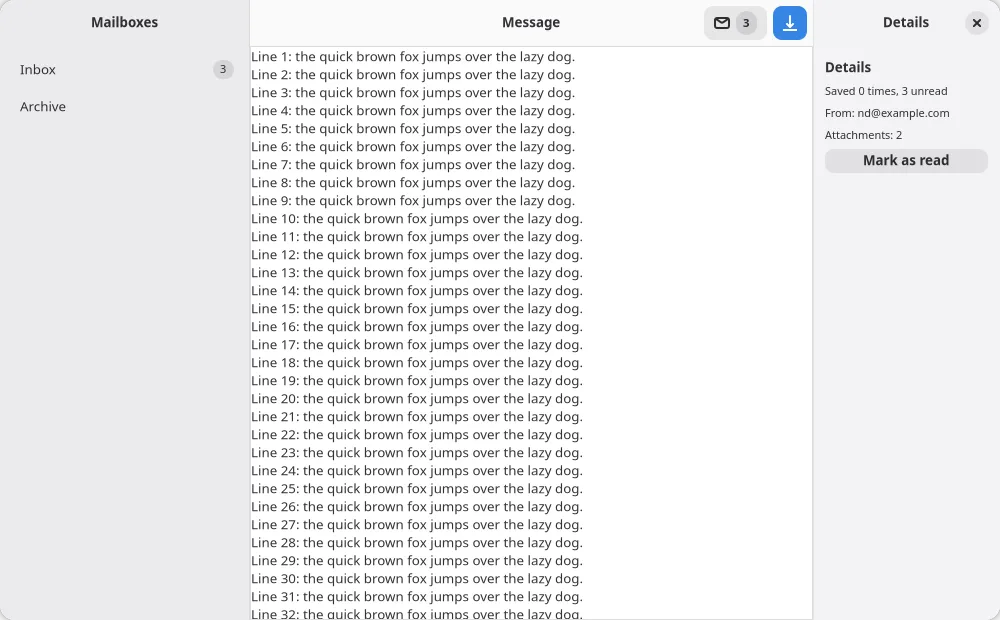The width and height of the screenshot is (1000, 620).
Task: Click Line 19 of the message
Action: pos(416,381)
